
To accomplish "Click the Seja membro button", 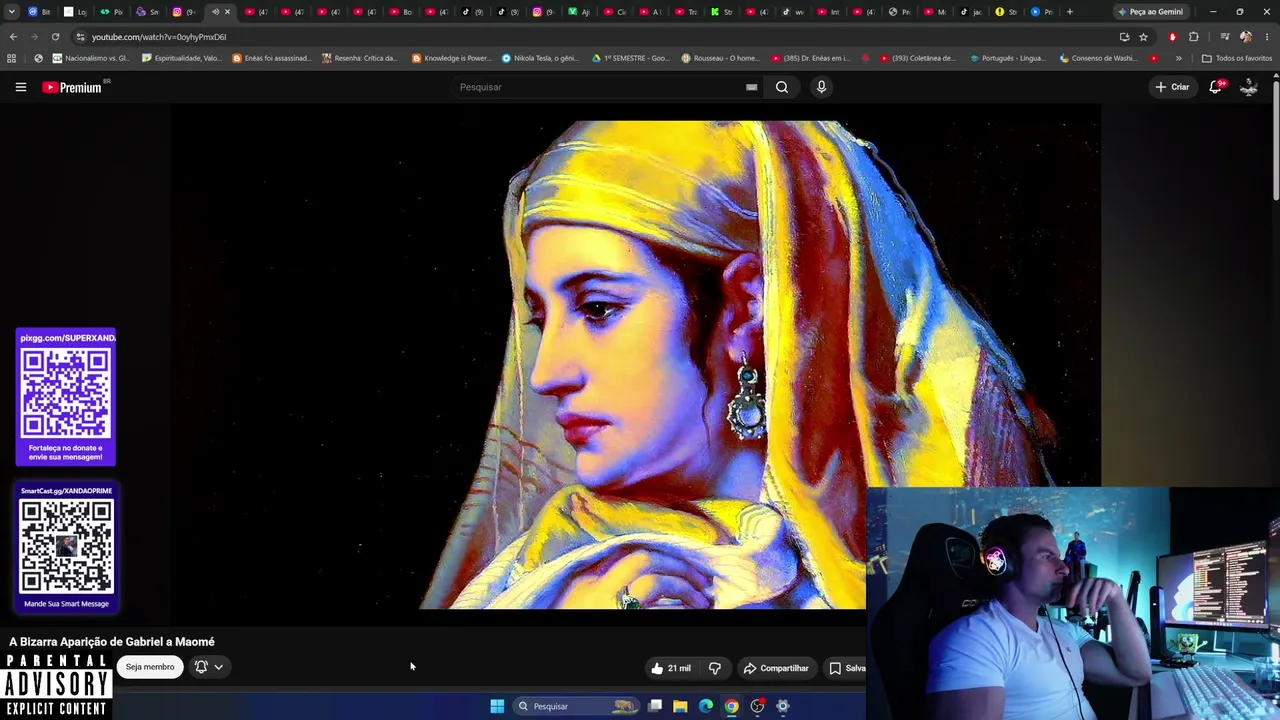I will [150, 667].
